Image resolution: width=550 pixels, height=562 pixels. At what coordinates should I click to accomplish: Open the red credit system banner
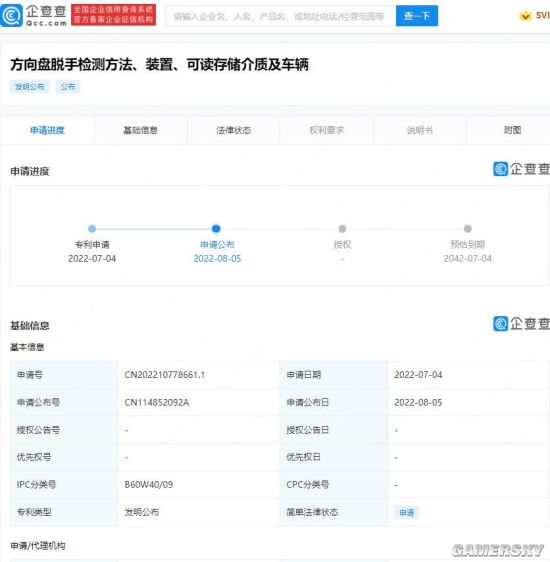coord(113,15)
